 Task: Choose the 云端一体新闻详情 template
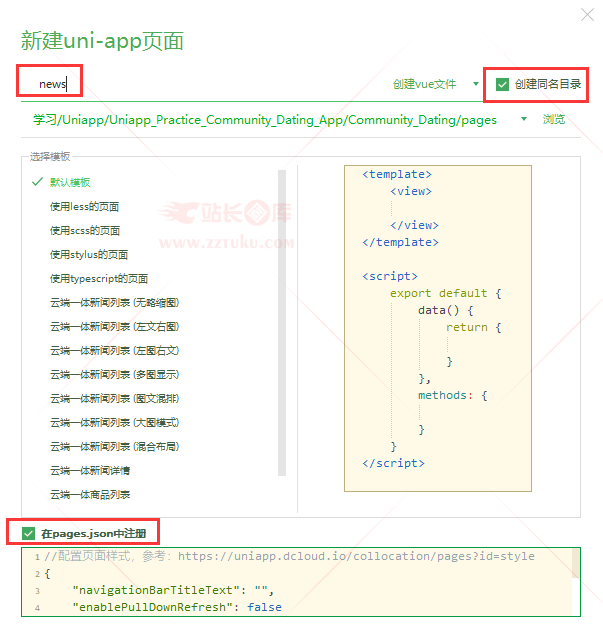tap(90, 470)
